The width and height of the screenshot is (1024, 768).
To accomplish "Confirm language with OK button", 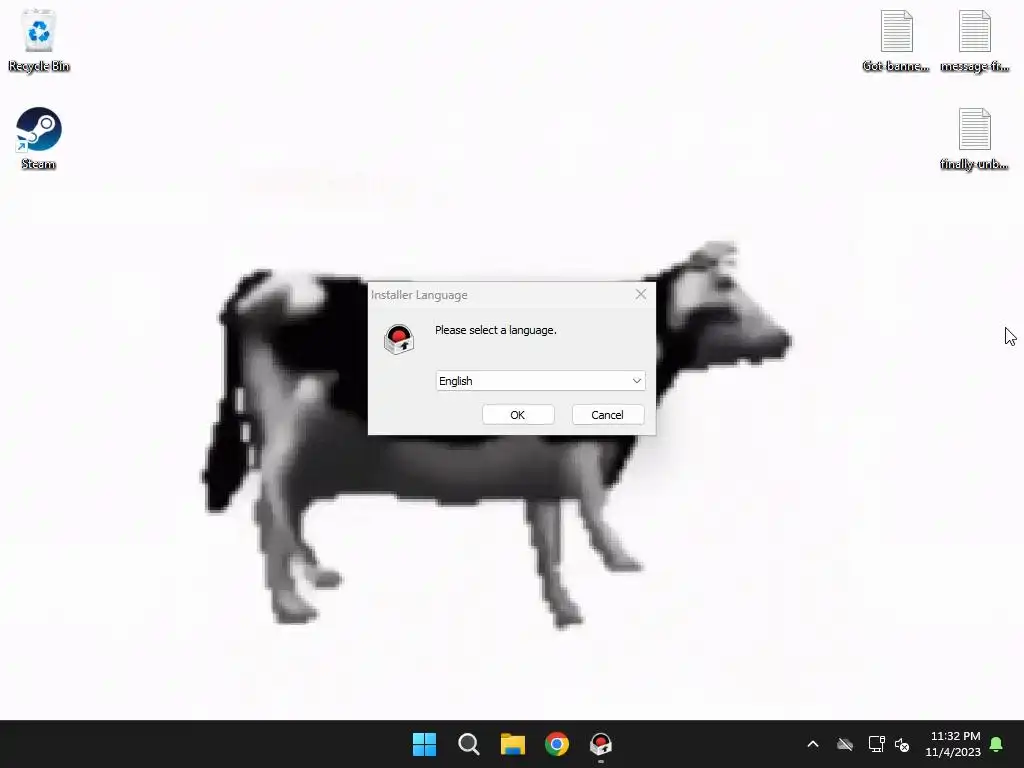I will point(518,415).
